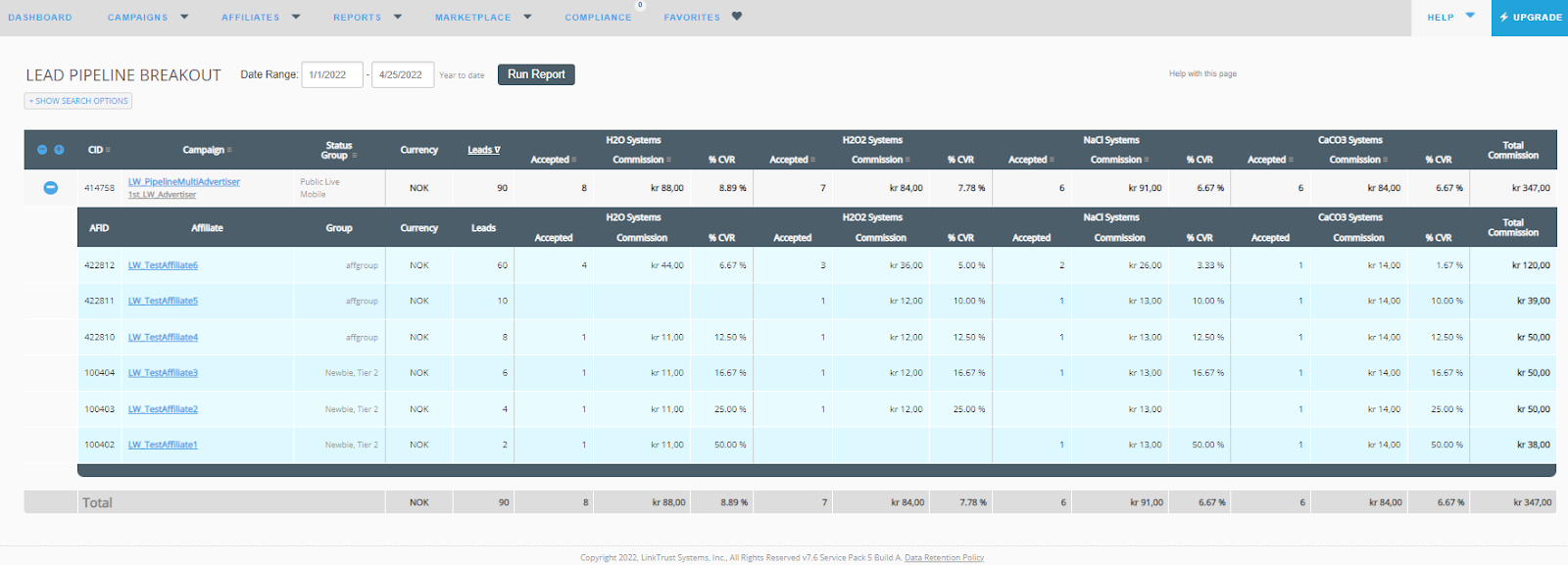This screenshot has height=565, width=1568.
Task: Collapse all rows with header minus icon
Action: 42,150
